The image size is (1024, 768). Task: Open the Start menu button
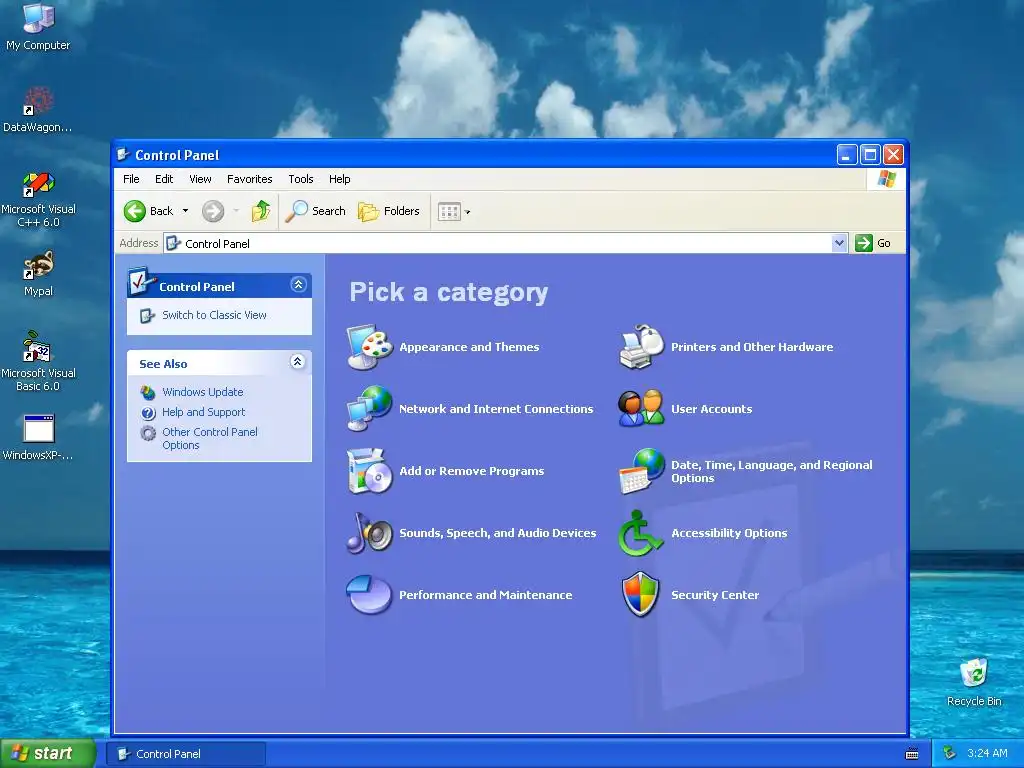(48, 753)
